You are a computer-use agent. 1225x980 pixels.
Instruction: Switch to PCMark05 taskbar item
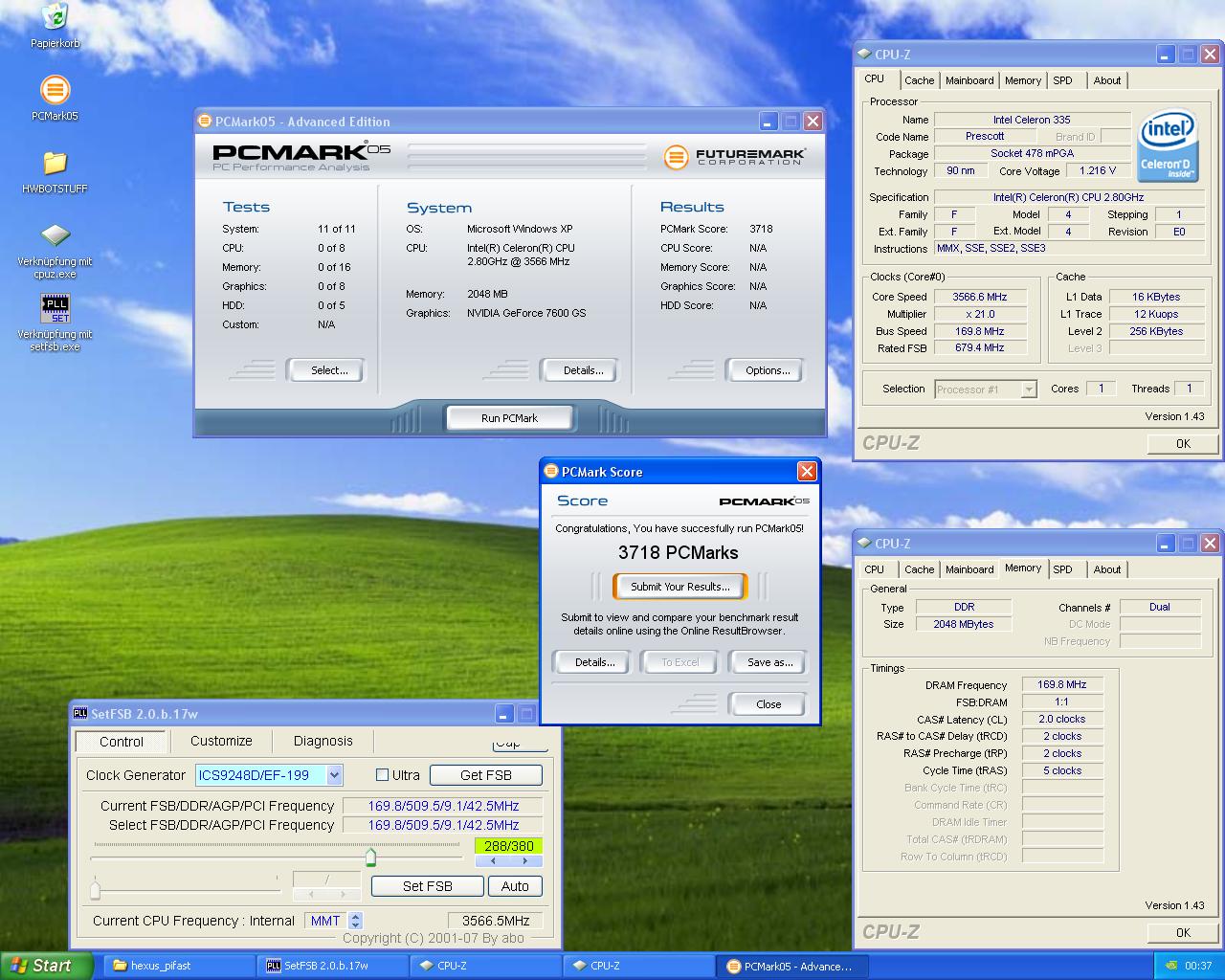793,967
